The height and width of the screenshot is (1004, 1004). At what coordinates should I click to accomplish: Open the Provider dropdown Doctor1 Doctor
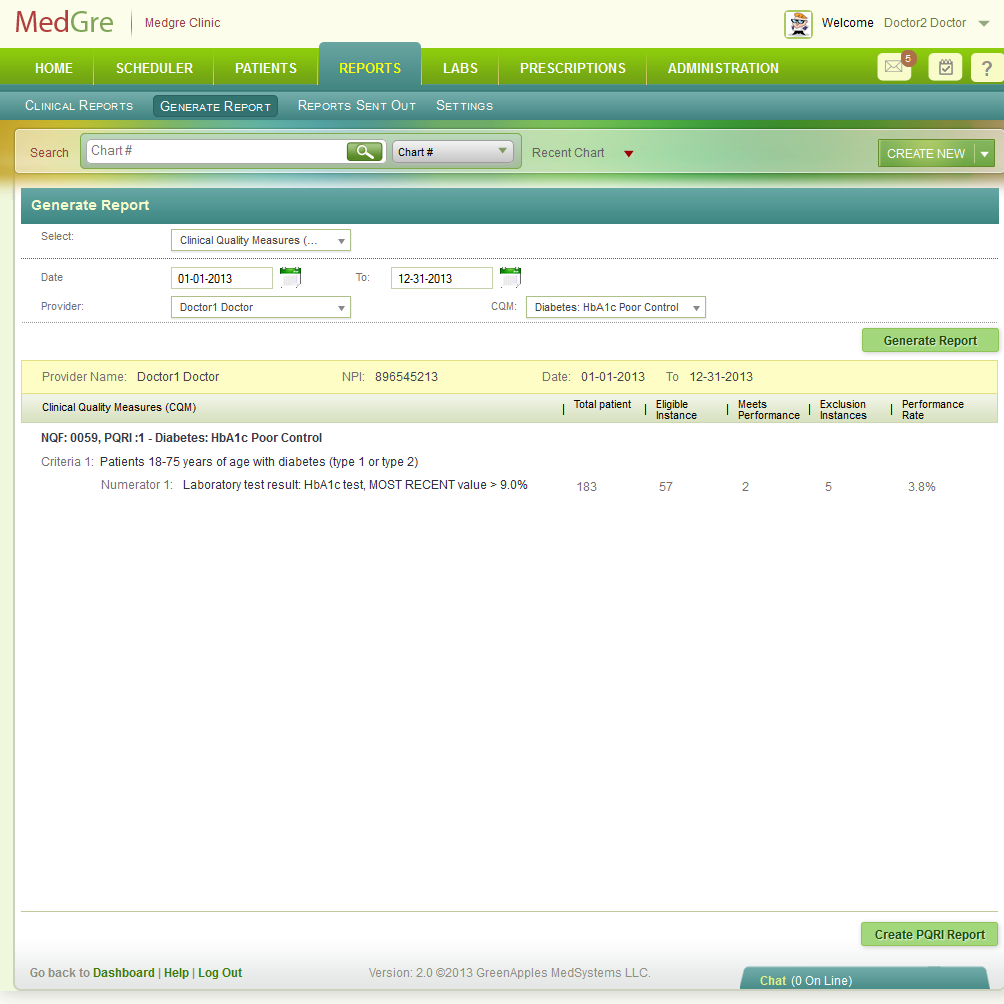[x=260, y=307]
